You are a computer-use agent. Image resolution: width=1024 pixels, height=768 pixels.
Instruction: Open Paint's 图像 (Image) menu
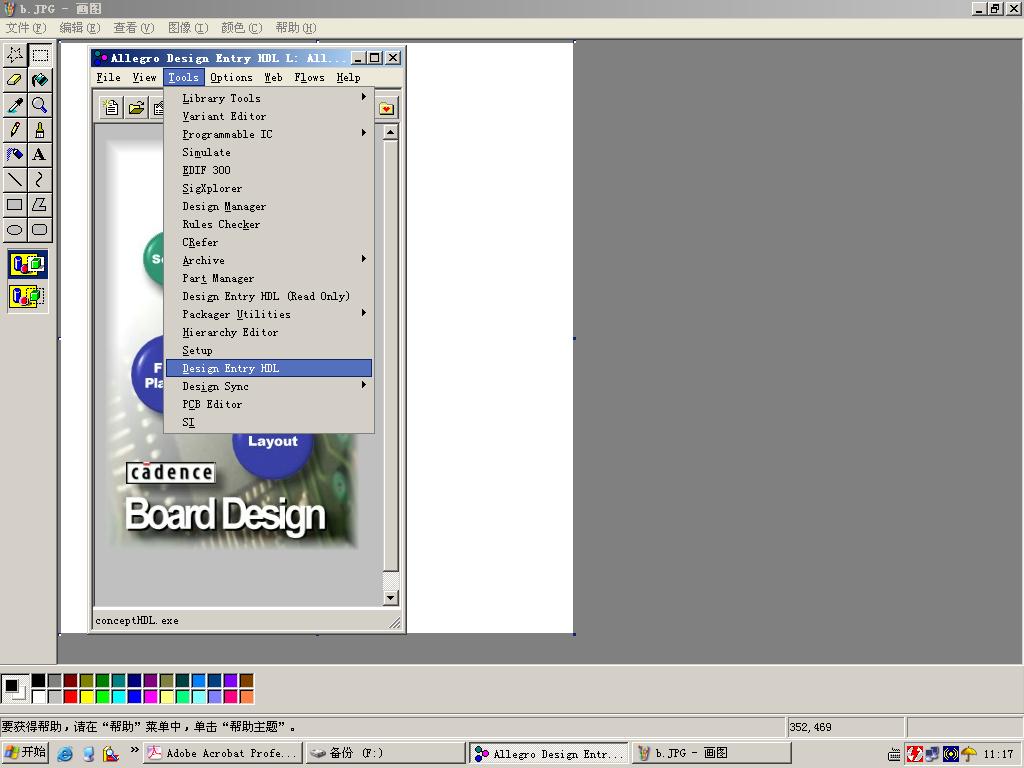pos(188,27)
